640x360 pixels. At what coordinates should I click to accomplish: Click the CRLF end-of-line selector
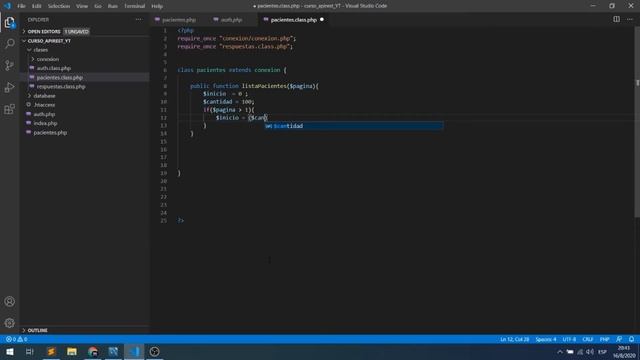click(587, 339)
